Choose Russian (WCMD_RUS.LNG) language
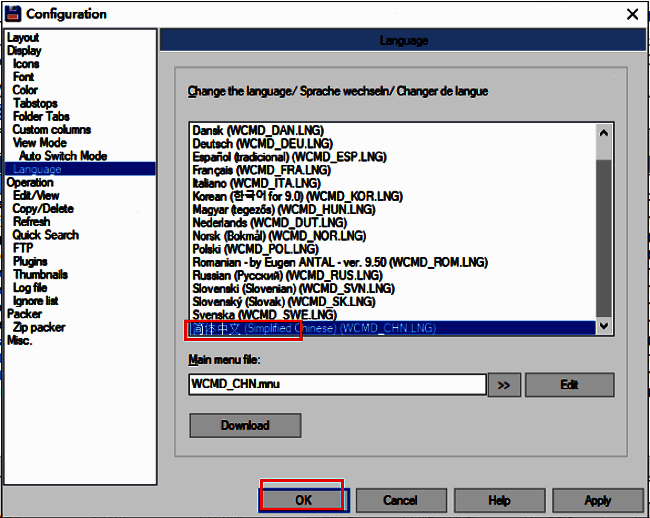This screenshot has width=650, height=518. pyautogui.click(x=287, y=275)
